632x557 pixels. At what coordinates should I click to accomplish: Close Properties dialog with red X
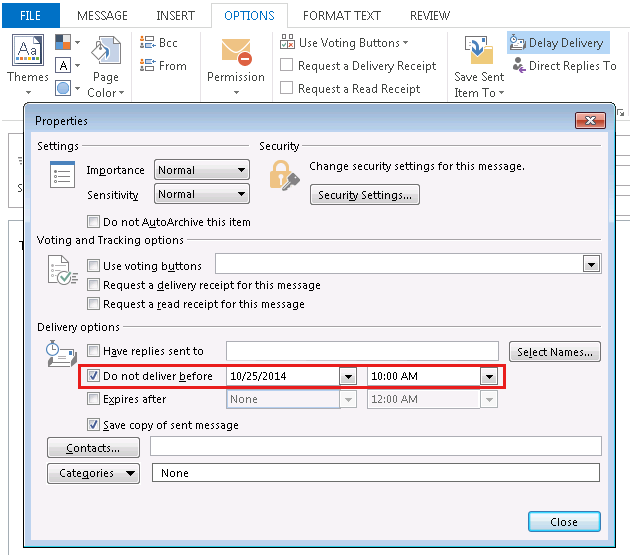pyautogui.click(x=590, y=120)
